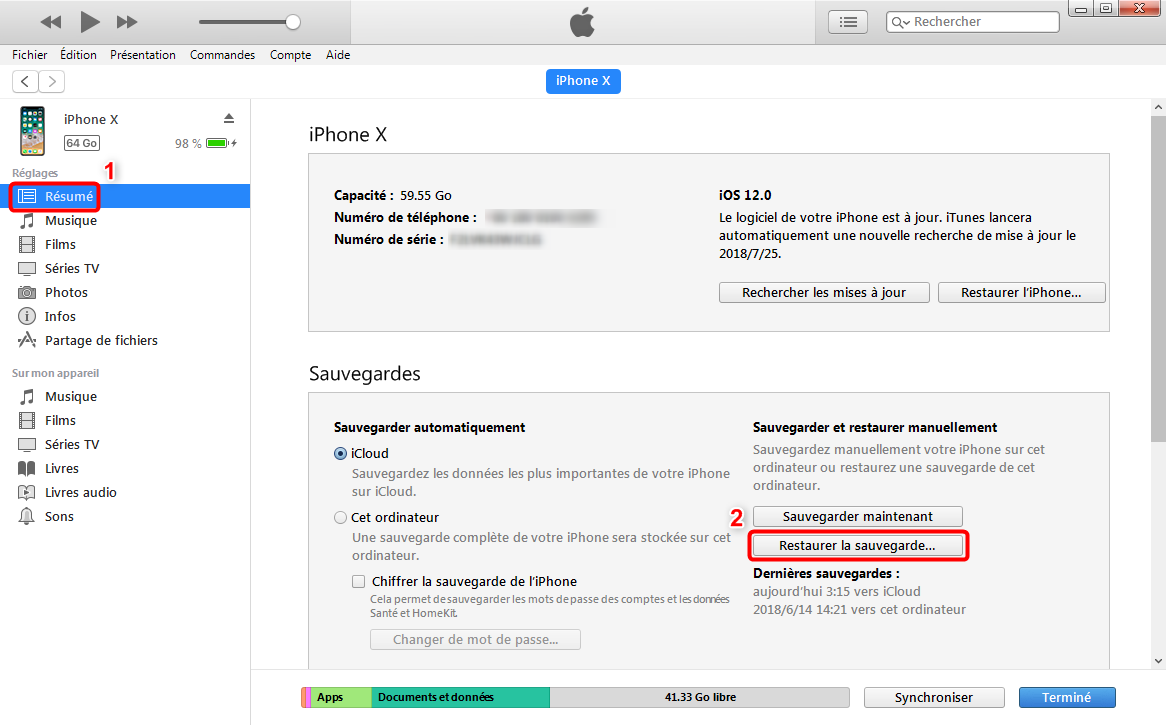This screenshot has width=1166, height=725.
Task: Click Restaurer la sauvegarde button
Action: point(857,546)
